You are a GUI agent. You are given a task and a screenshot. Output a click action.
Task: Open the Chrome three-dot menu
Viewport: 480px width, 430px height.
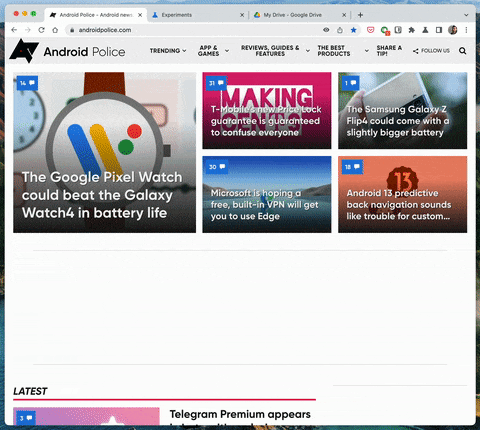pyautogui.click(x=466, y=30)
